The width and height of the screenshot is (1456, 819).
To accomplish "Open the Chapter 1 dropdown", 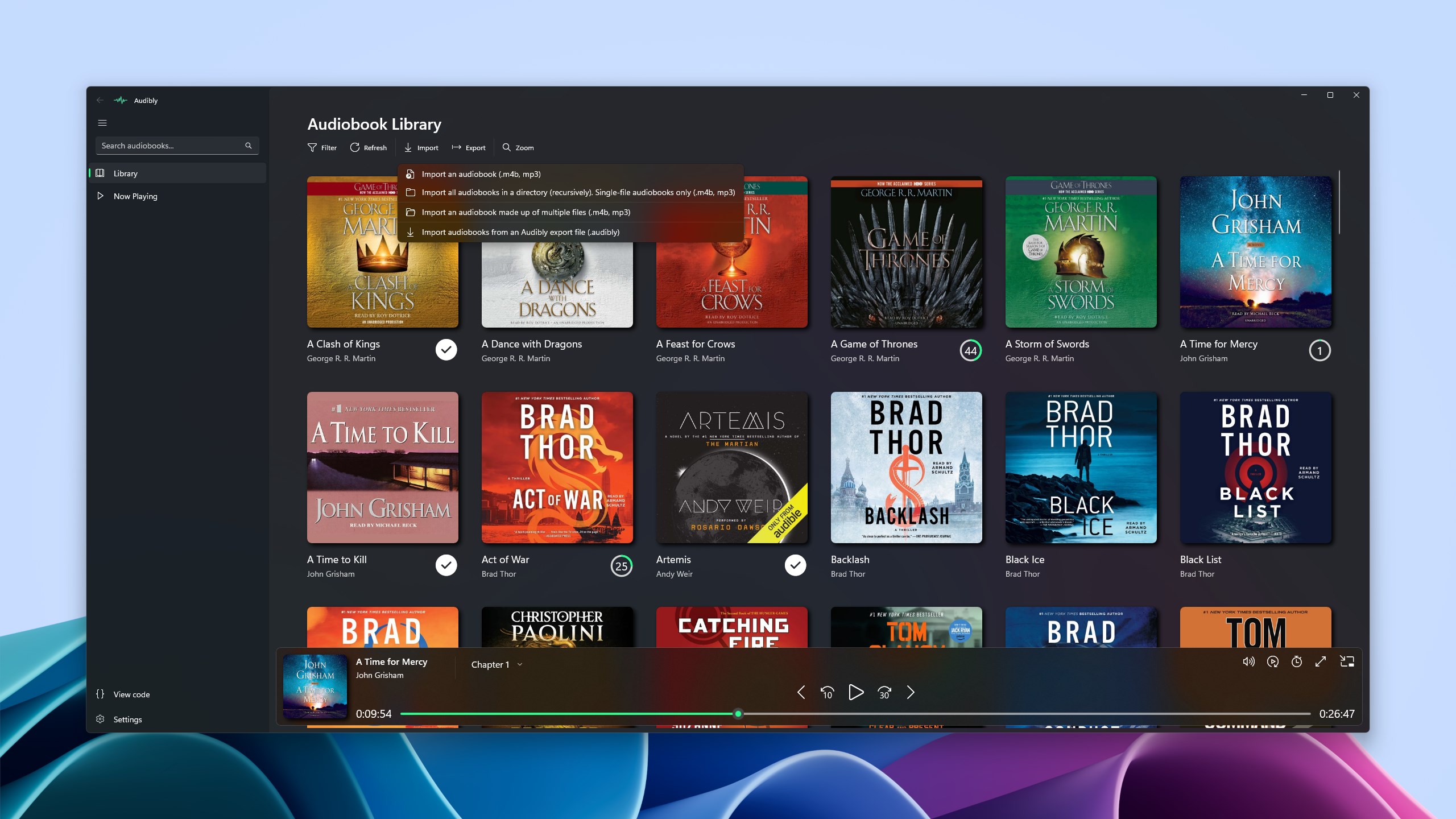I will pos(495,664).
